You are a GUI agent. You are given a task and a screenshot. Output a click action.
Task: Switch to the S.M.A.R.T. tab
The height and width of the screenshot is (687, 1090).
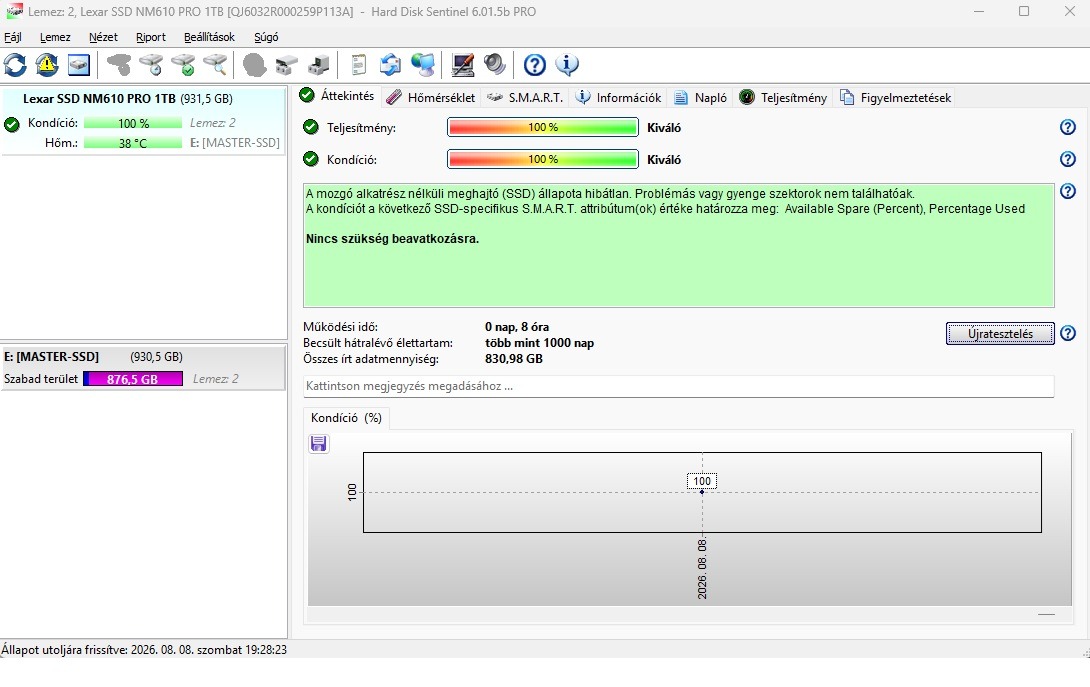525,97
